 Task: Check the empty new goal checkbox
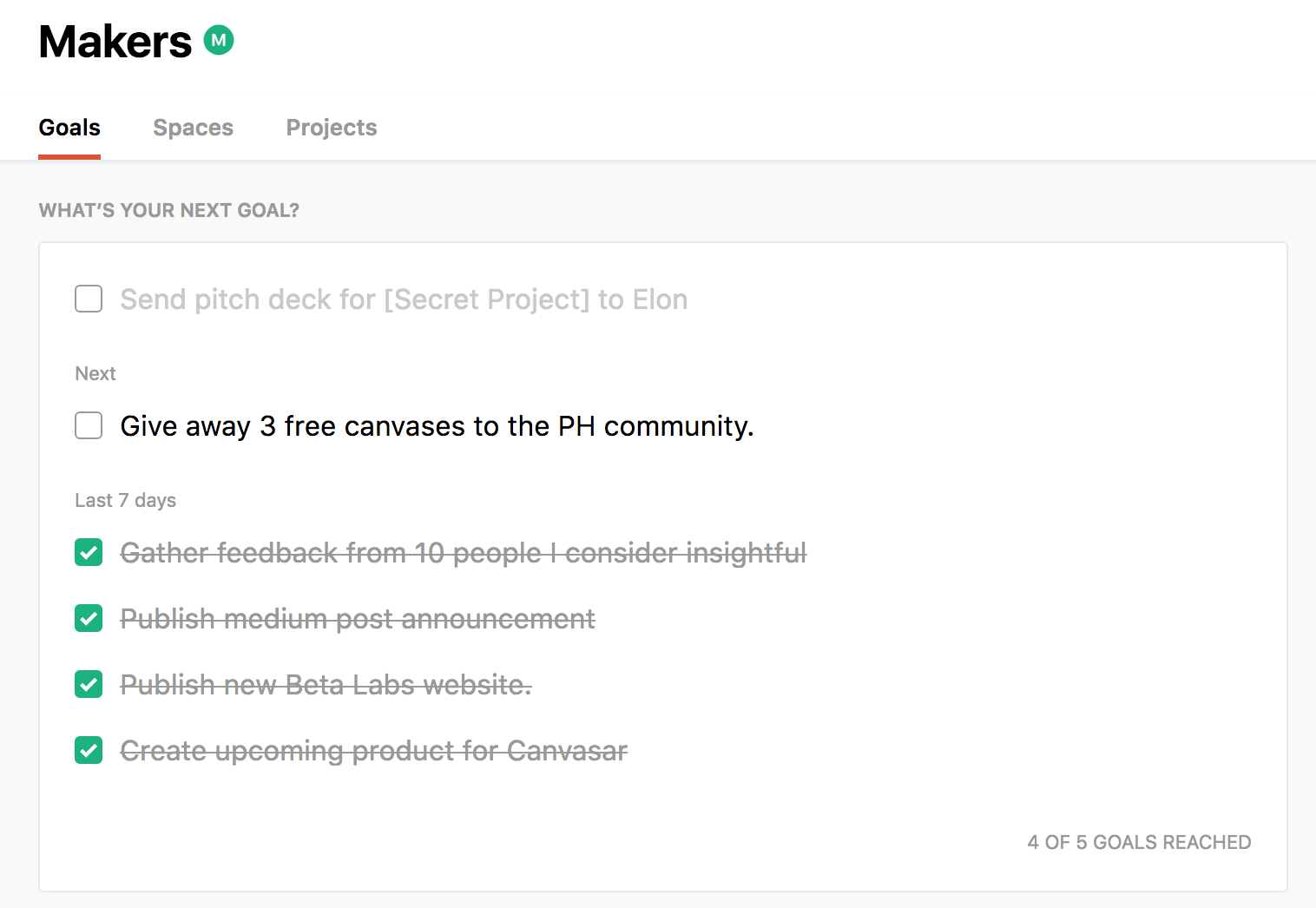point(89,299)
